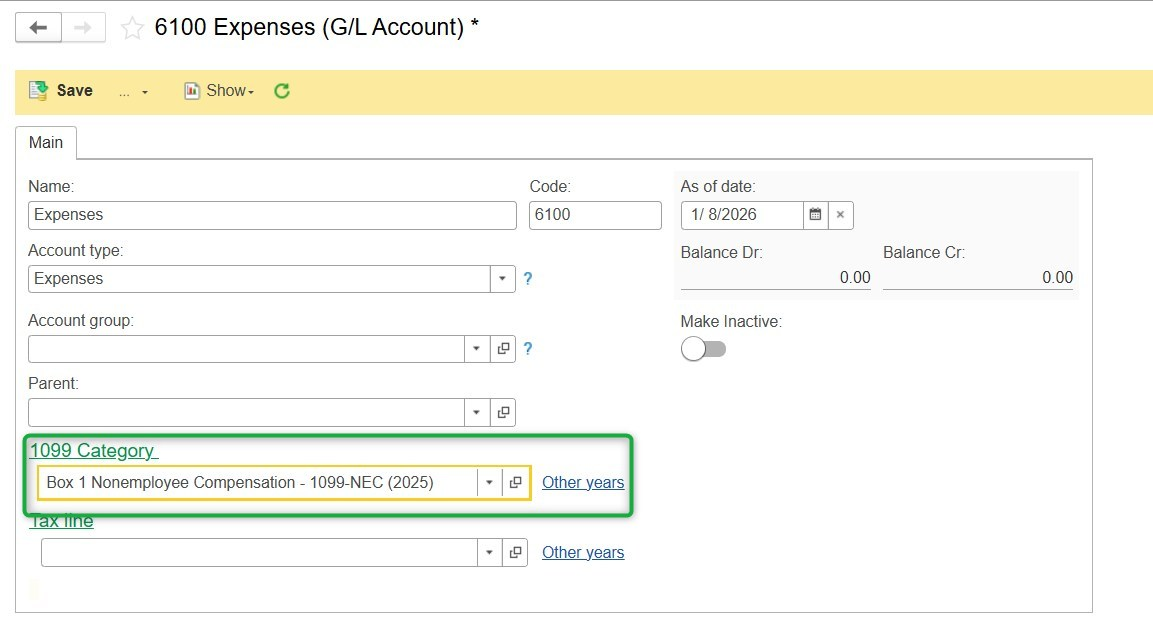Viewport: 1153px width, 619px height.
Task: Open Account group record icon
Action: 503,349
